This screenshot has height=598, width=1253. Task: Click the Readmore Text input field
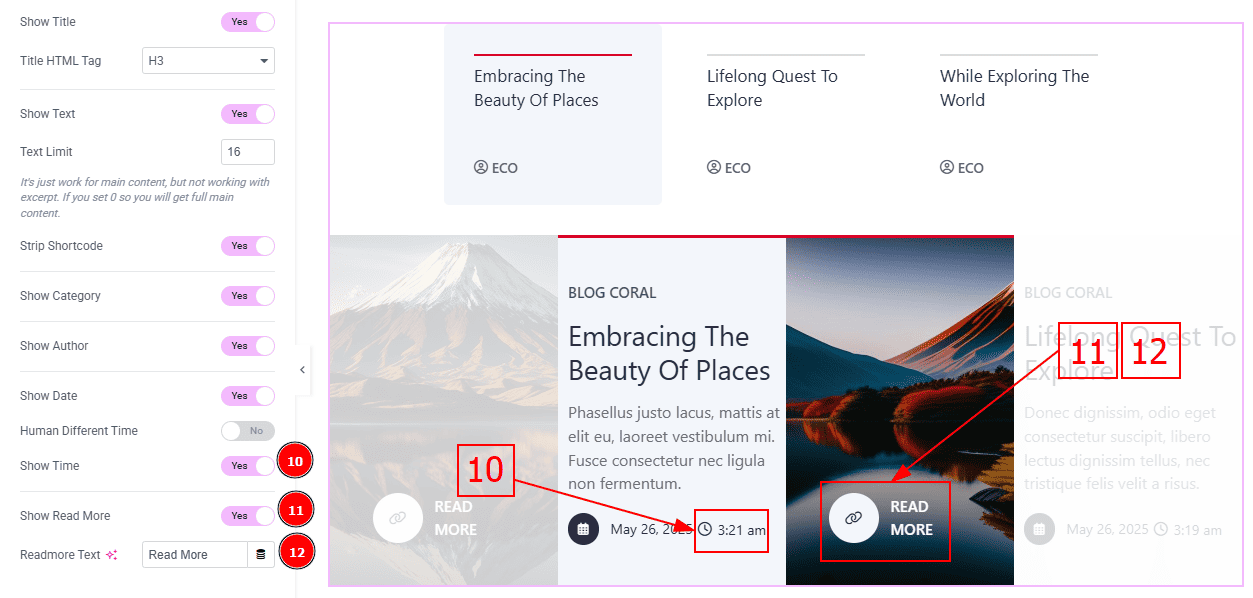[195, 555]
